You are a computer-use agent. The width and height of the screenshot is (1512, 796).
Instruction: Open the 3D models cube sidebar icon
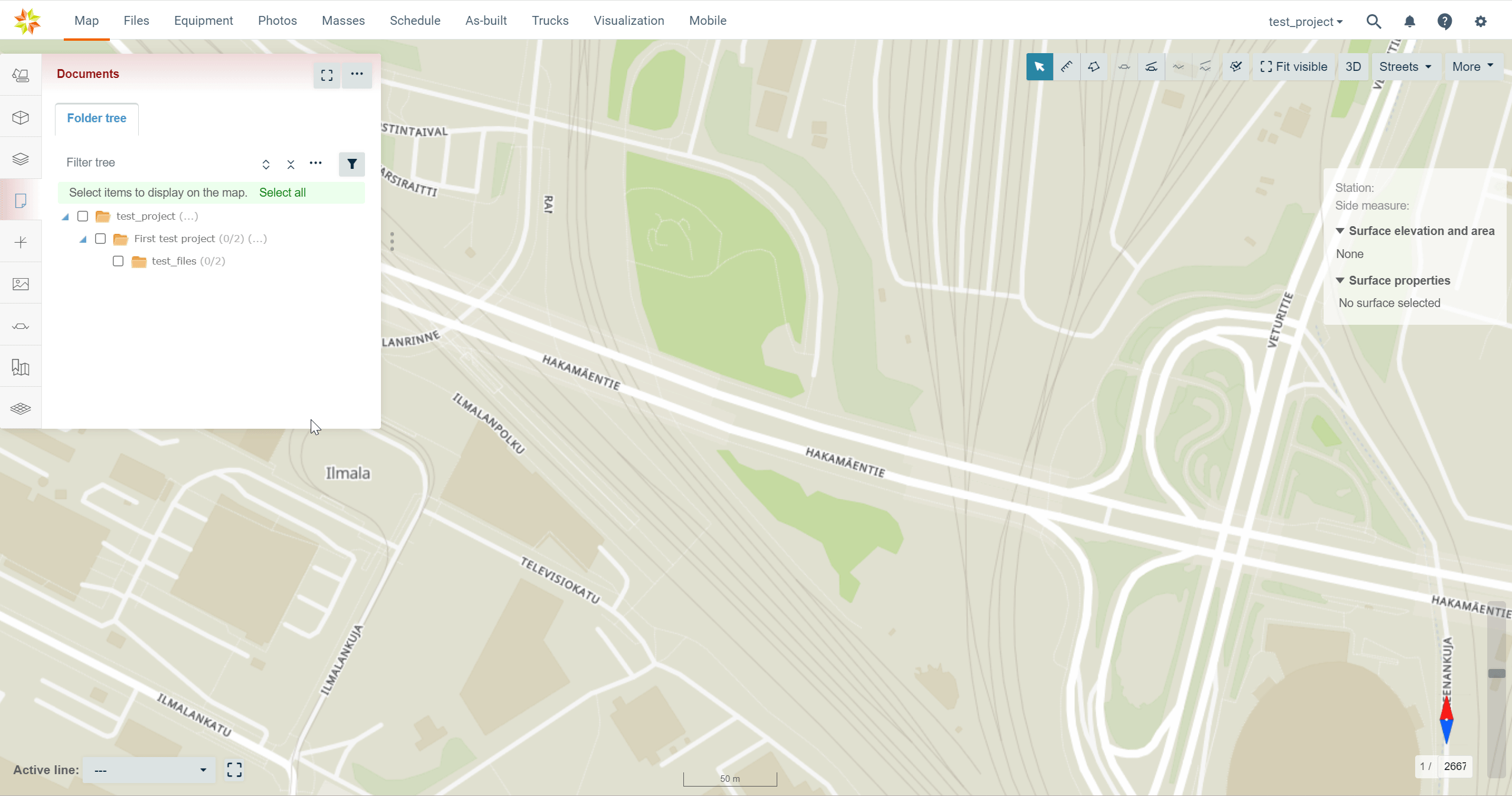21,118
